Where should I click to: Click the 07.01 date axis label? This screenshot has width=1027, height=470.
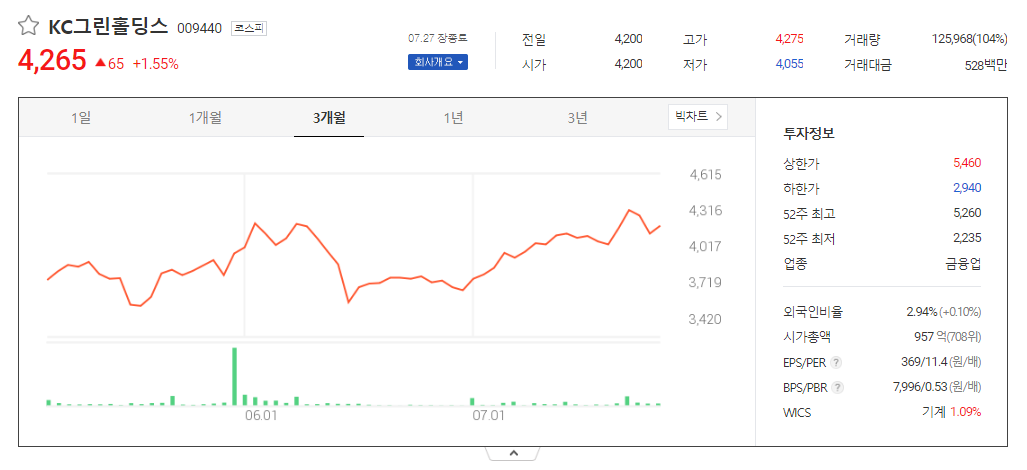(489, 416)
